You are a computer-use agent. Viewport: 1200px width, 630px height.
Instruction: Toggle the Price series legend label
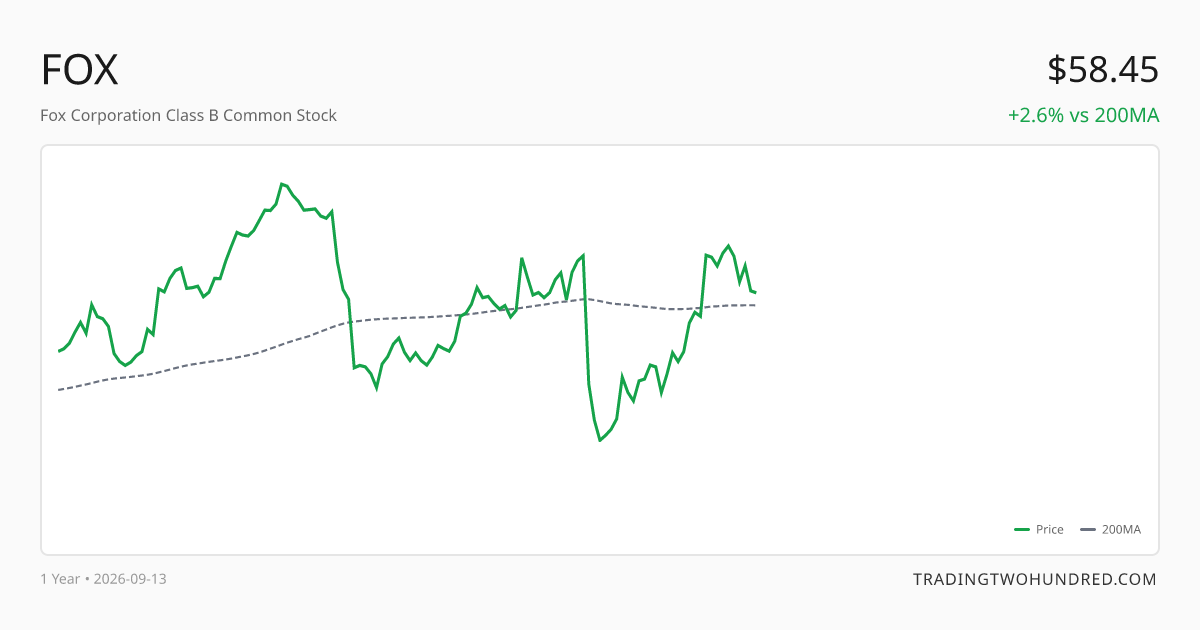coord(1050,530)
